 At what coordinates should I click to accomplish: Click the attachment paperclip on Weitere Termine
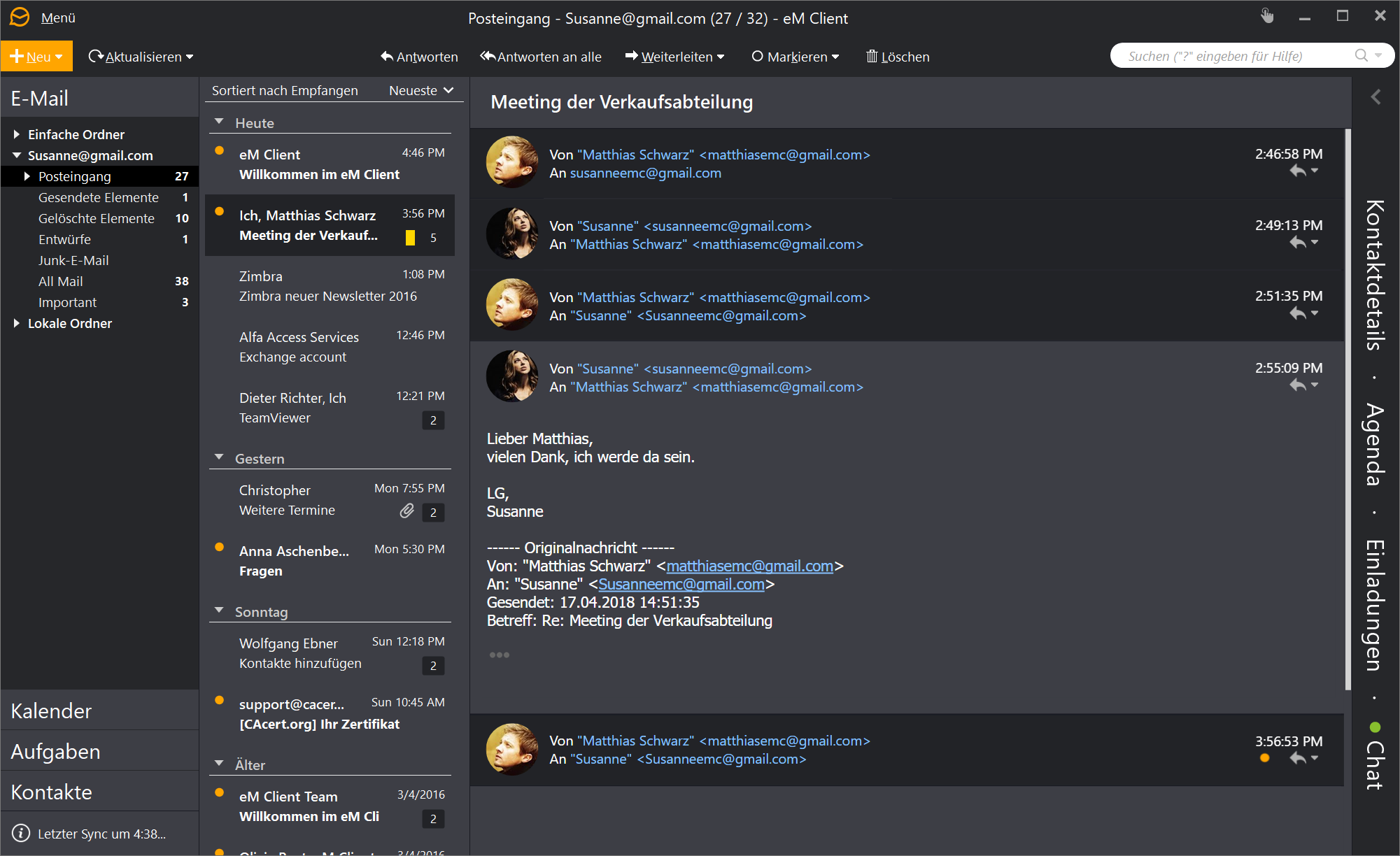pos(406,511)
